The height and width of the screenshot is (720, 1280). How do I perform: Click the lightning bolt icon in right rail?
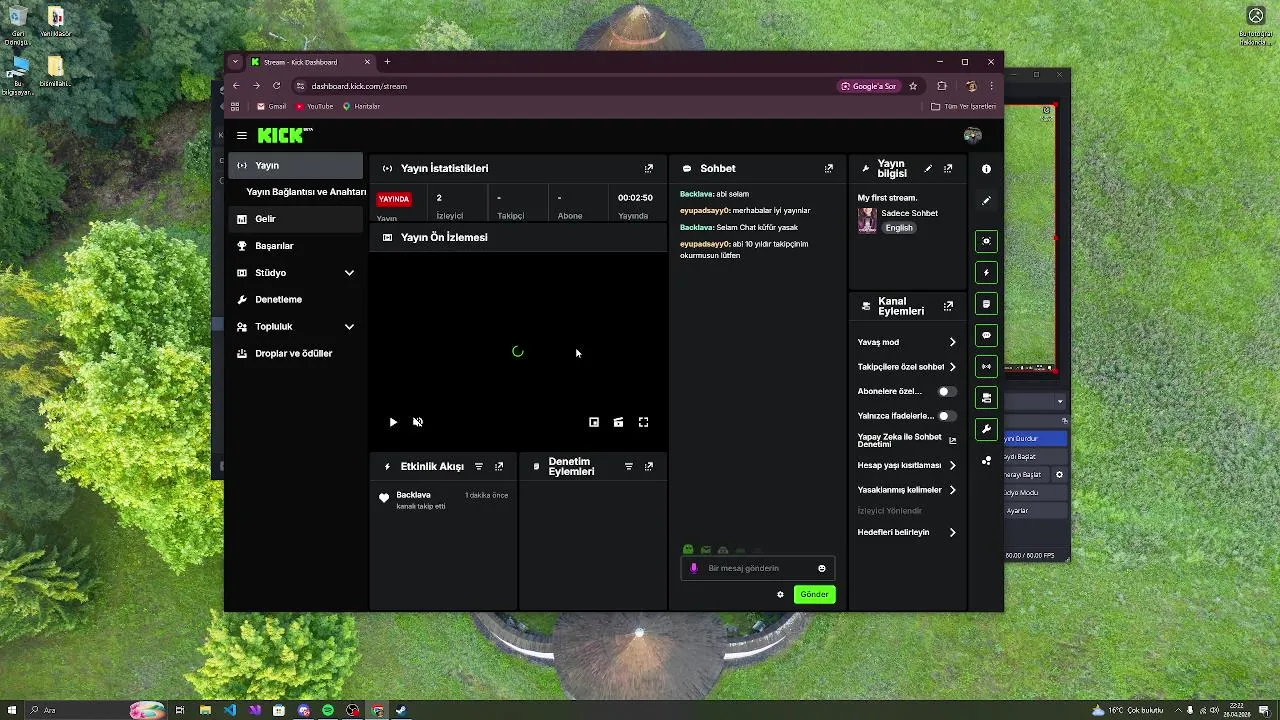pos(986,272)
